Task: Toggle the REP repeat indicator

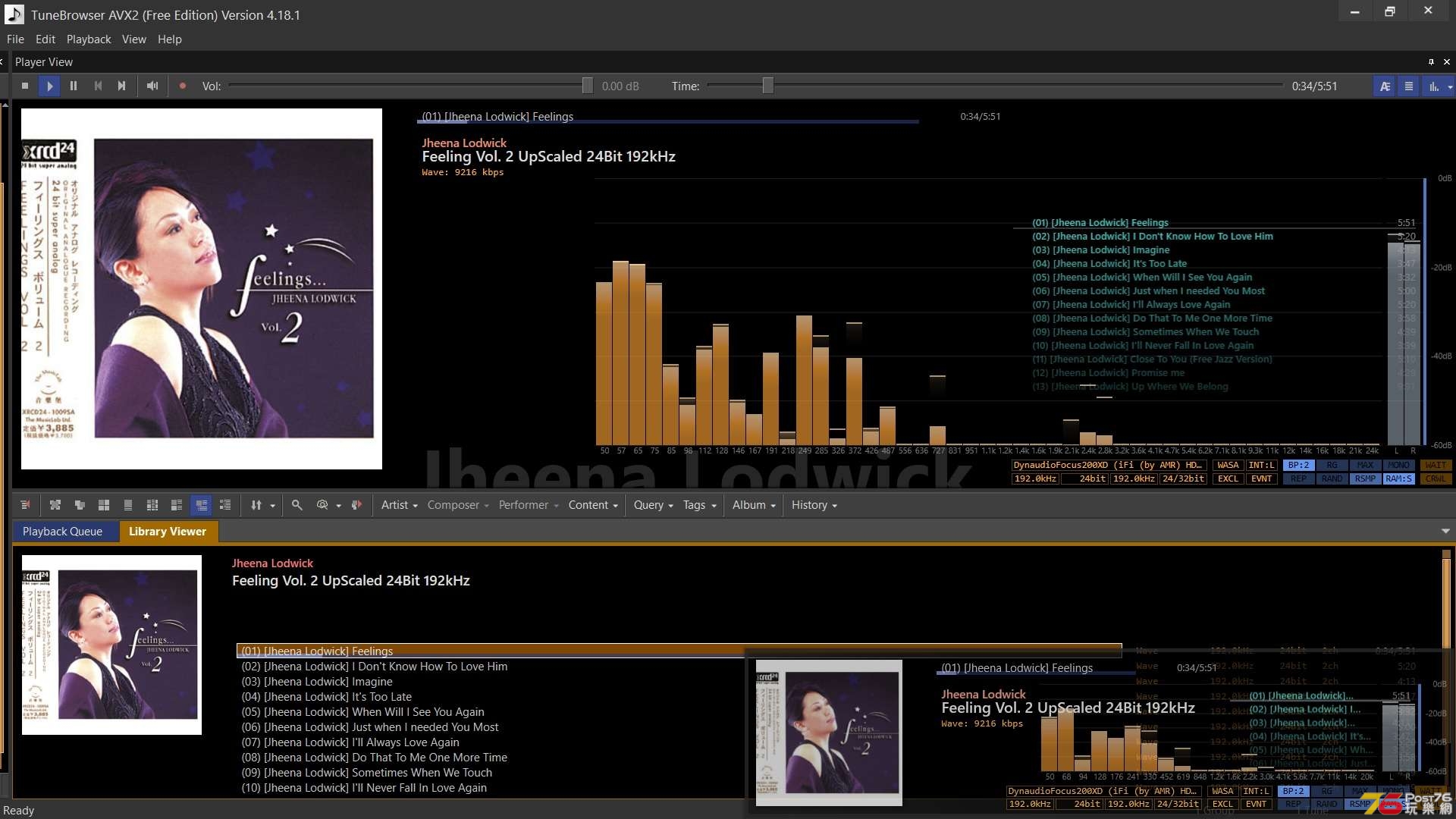Action: (x=1298, y=479)
